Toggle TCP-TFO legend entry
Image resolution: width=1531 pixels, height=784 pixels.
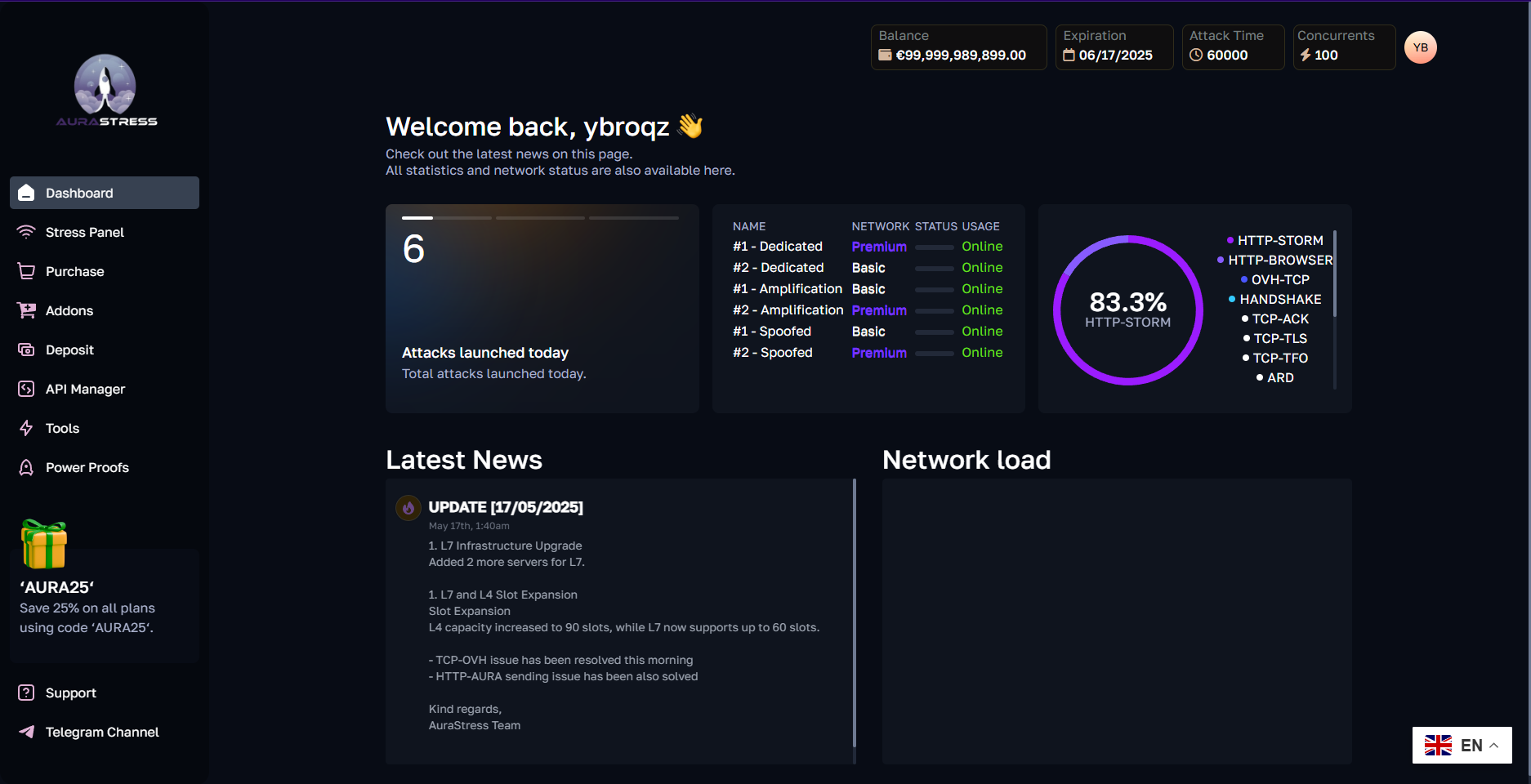1274,358
